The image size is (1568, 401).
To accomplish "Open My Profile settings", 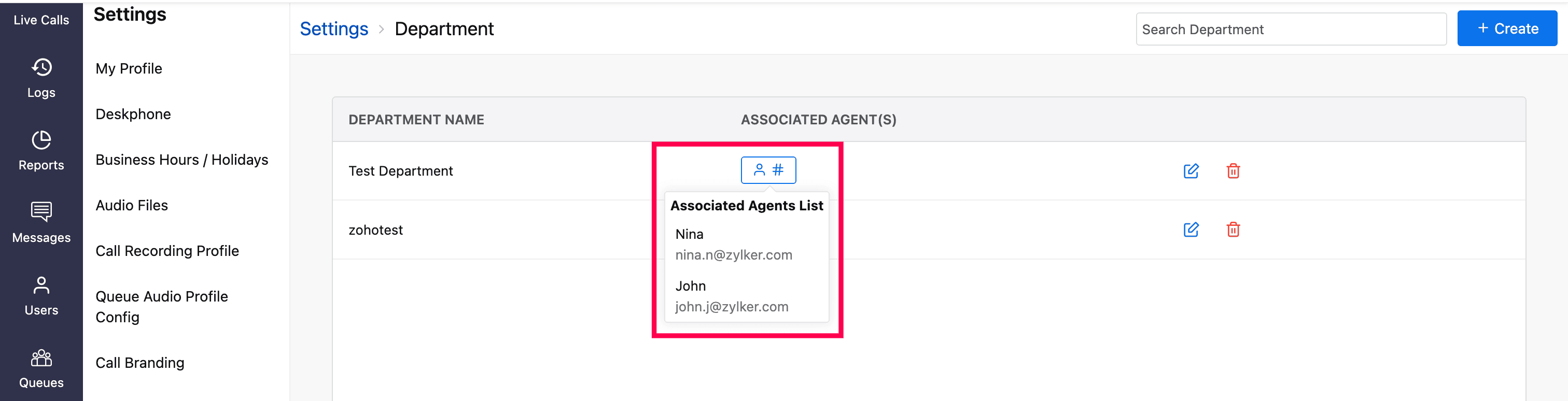I will pos(129,69).
